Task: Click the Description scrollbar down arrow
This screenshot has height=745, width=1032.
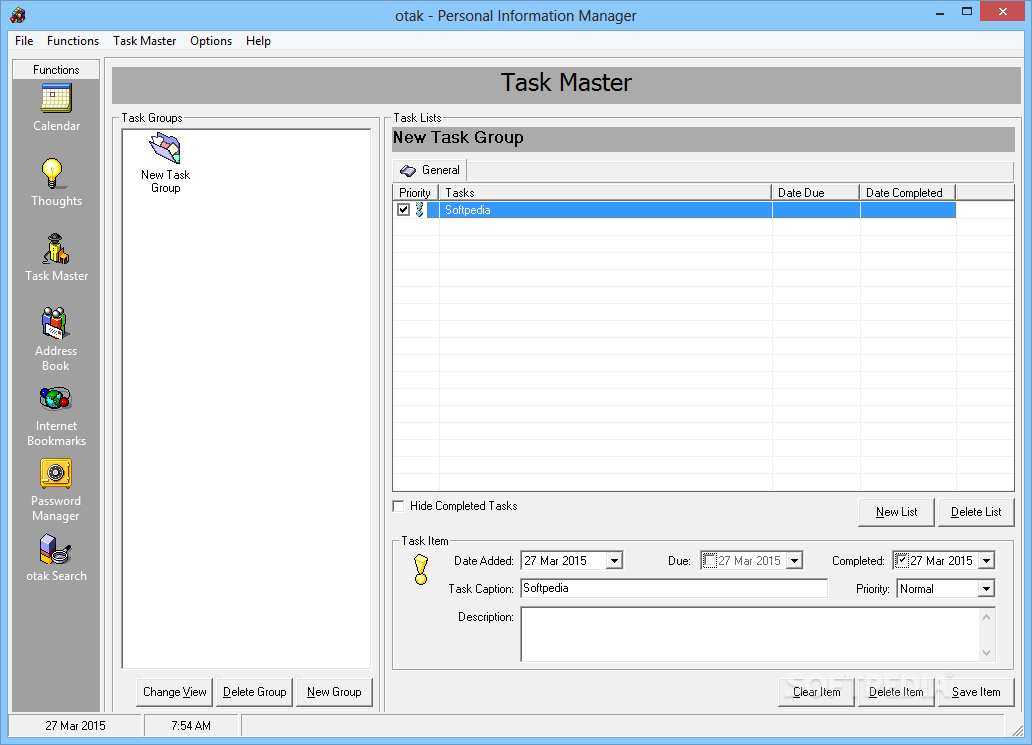Action: (x=986, y=653)
